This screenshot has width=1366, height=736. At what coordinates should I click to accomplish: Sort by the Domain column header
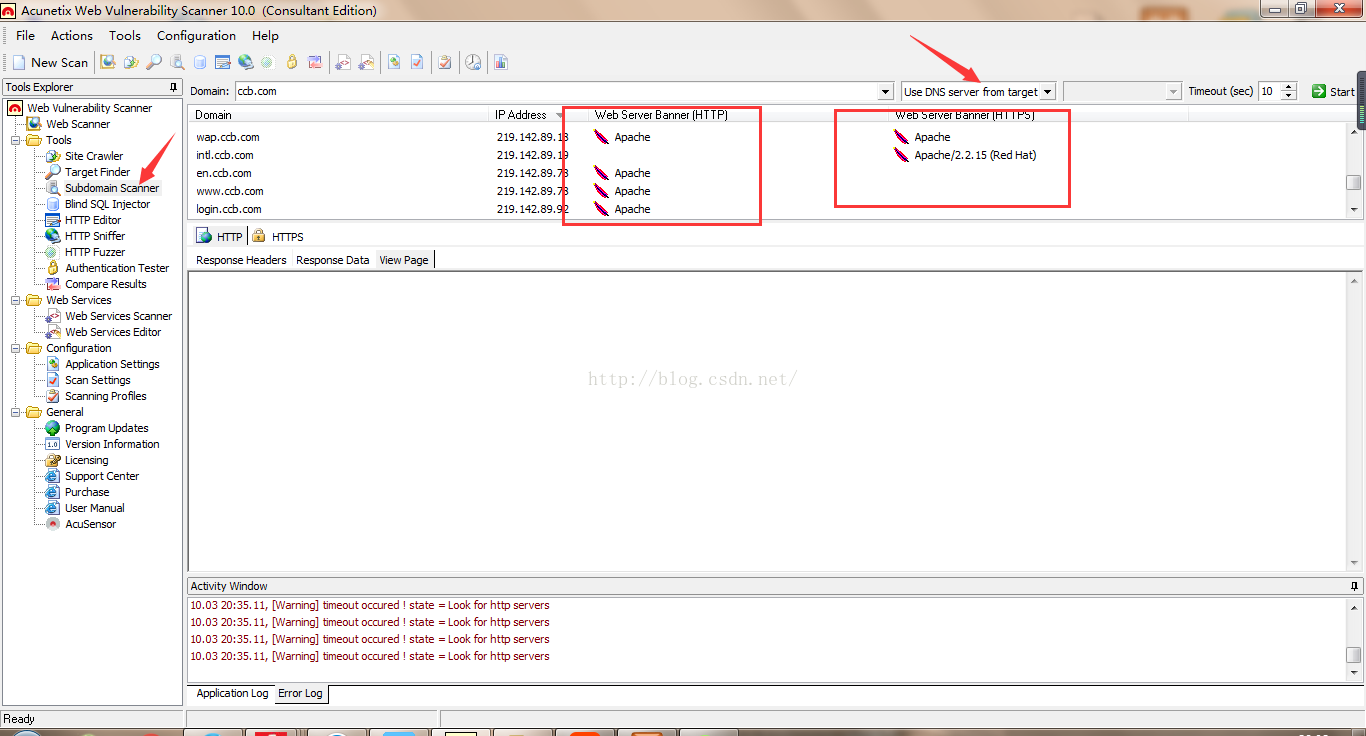point(340,115)
